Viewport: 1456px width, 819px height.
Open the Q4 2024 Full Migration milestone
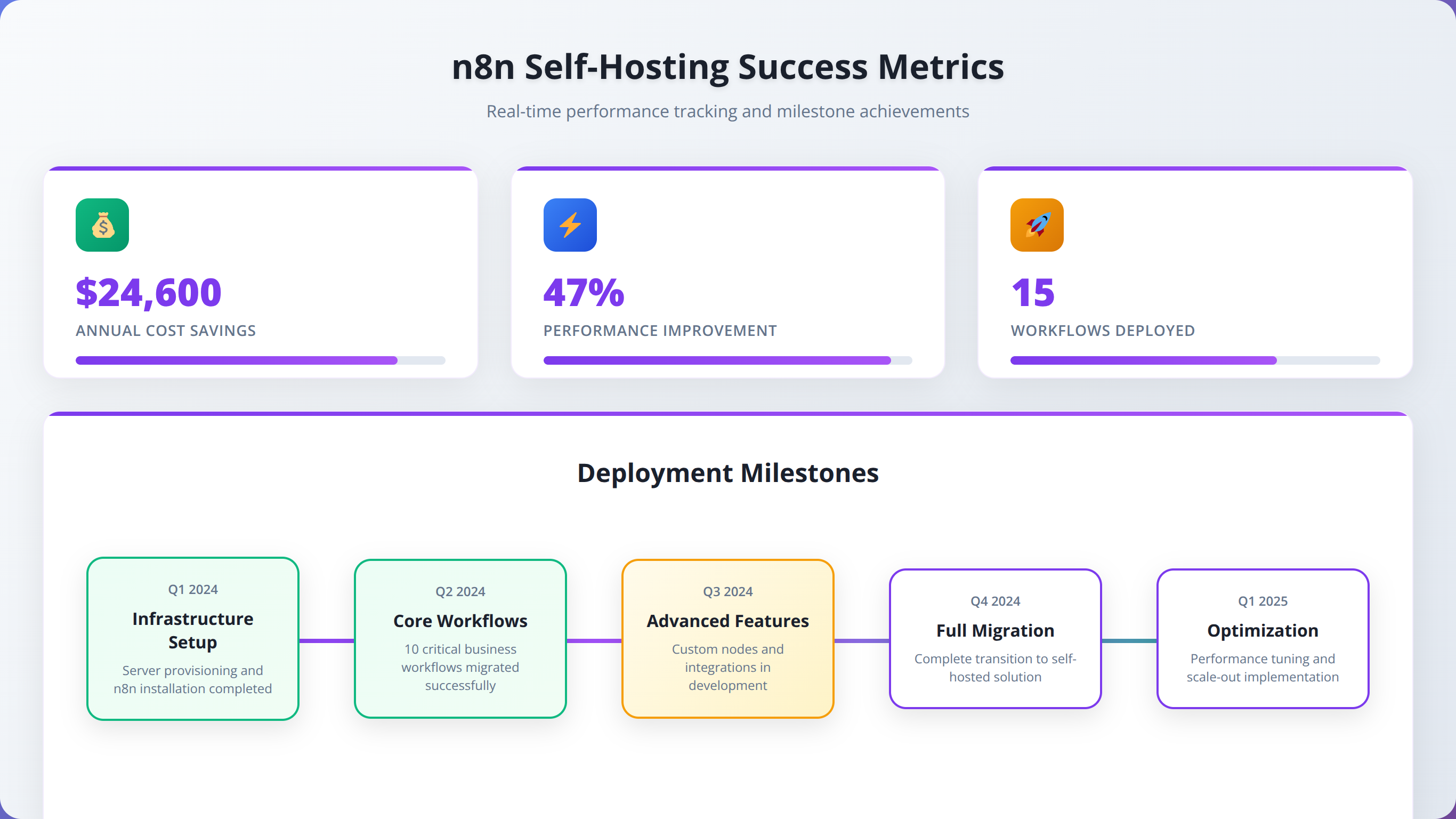point(995,639)
